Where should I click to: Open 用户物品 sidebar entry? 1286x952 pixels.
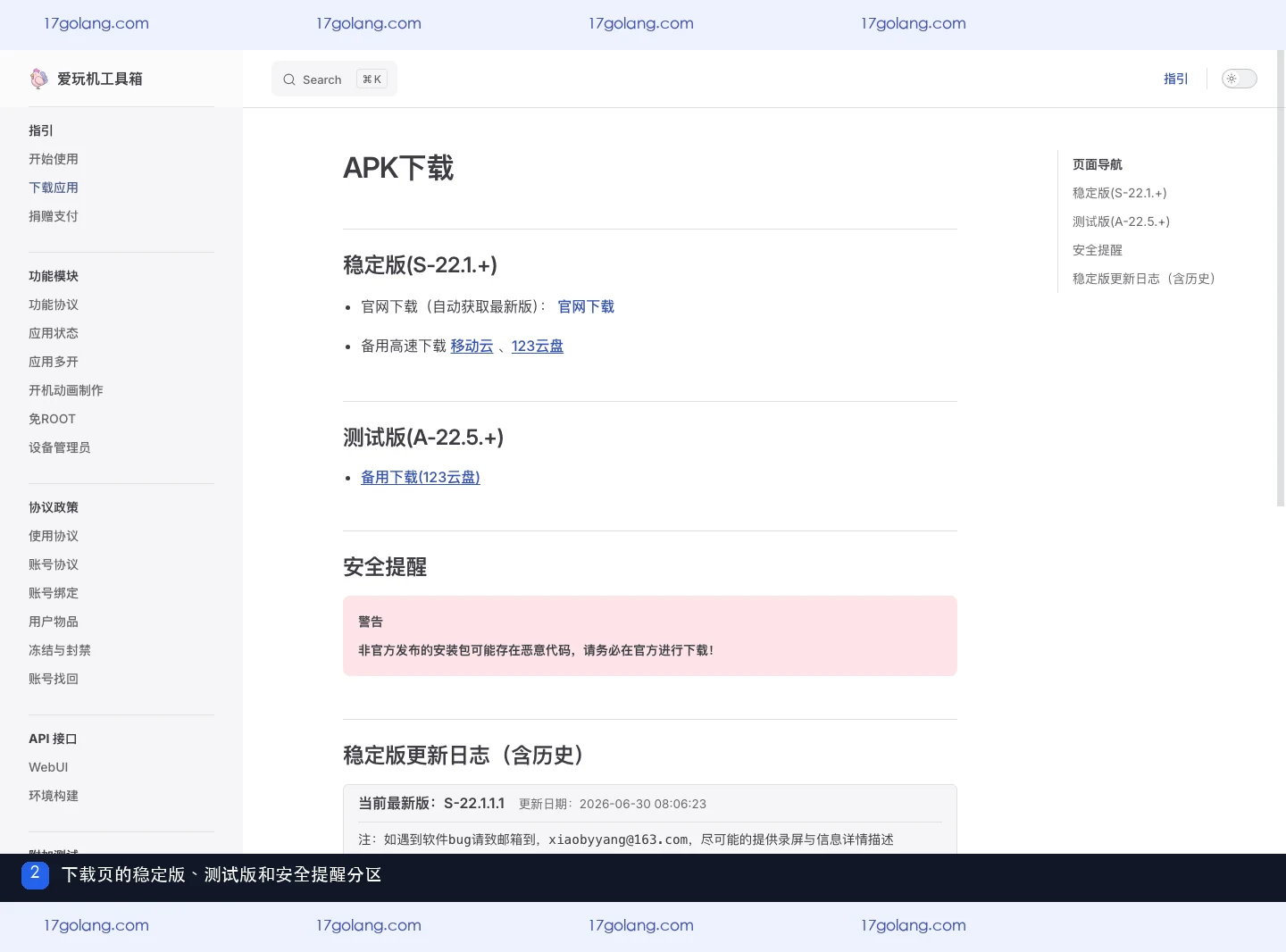point(54,622)
